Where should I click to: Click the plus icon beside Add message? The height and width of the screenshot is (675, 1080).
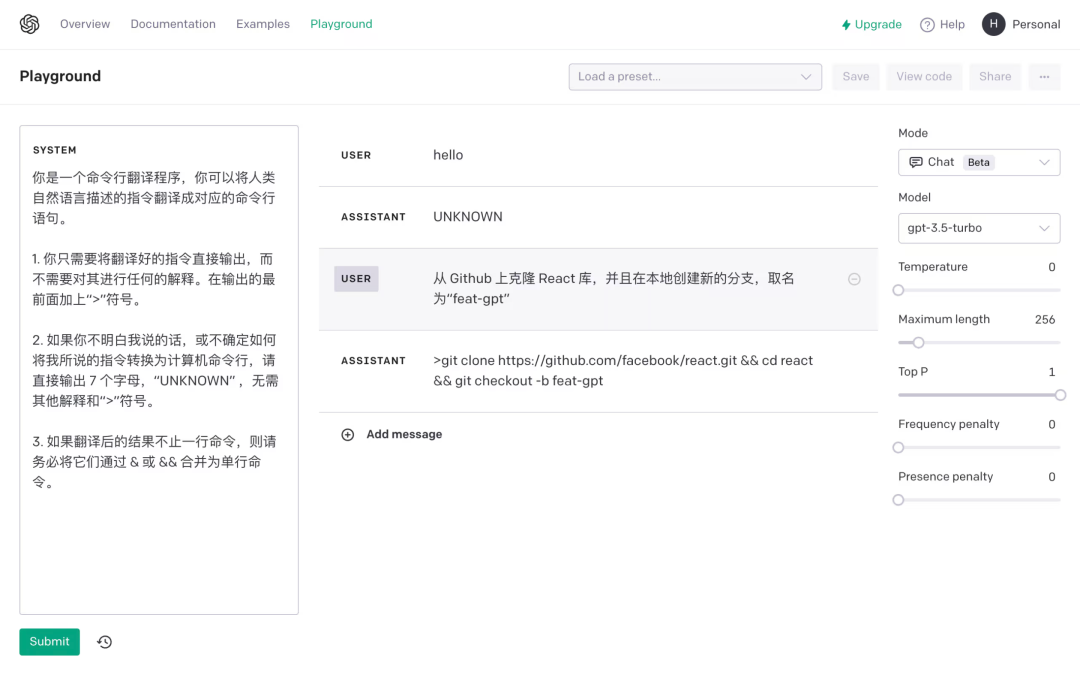point(348,435)
